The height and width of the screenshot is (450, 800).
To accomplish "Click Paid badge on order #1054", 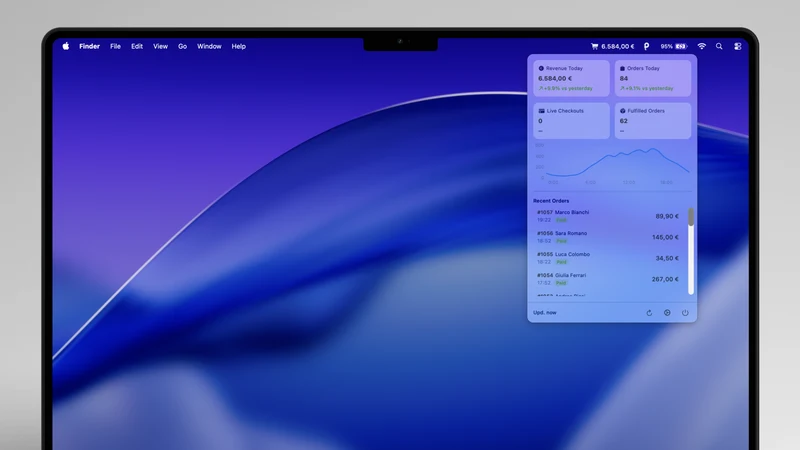I will tap(561, 283).
